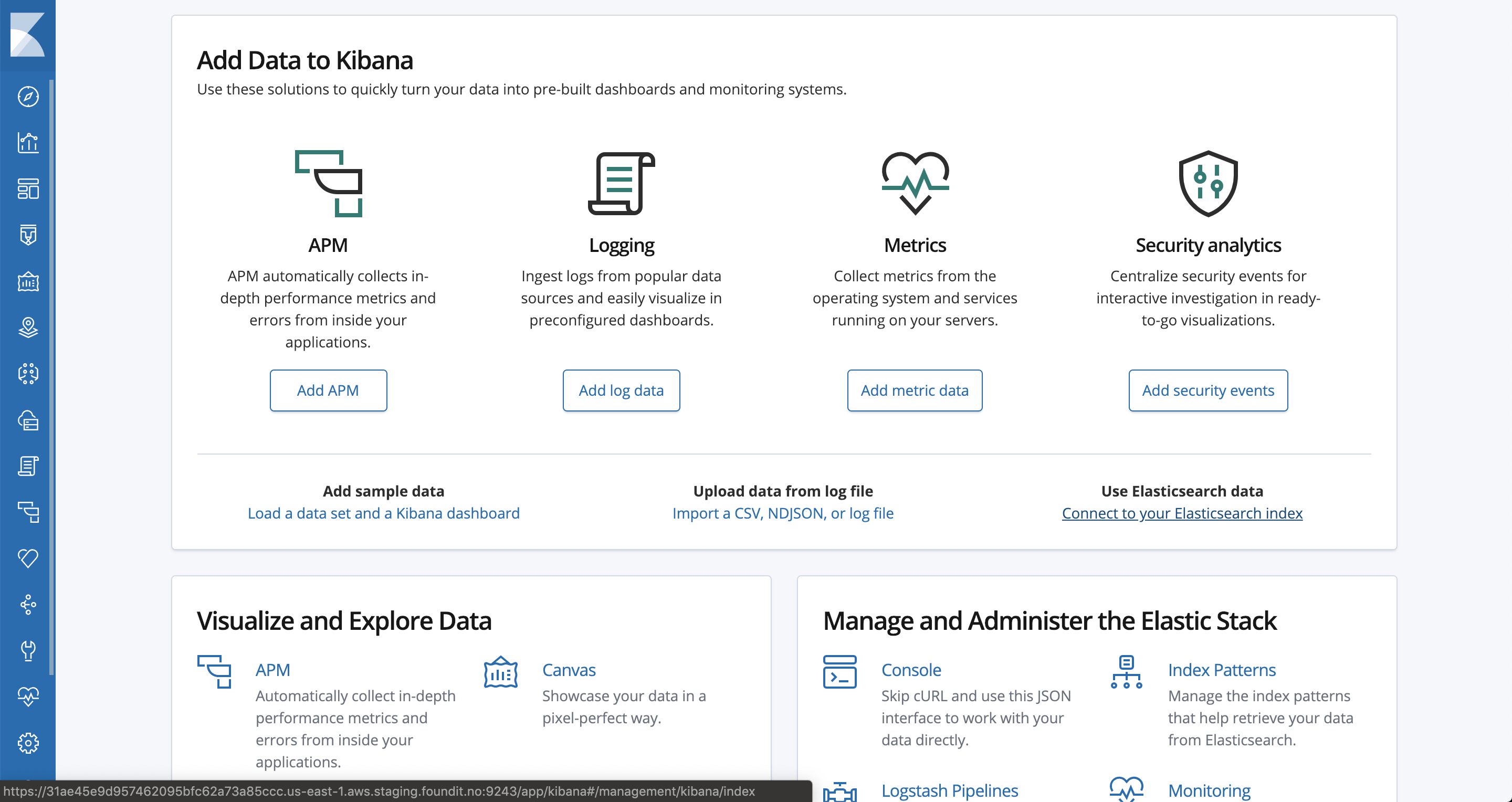Follow the Connect to your Elasticsearch index link
Viewport: 1512px width, 802px height.
click(1182, 513)
